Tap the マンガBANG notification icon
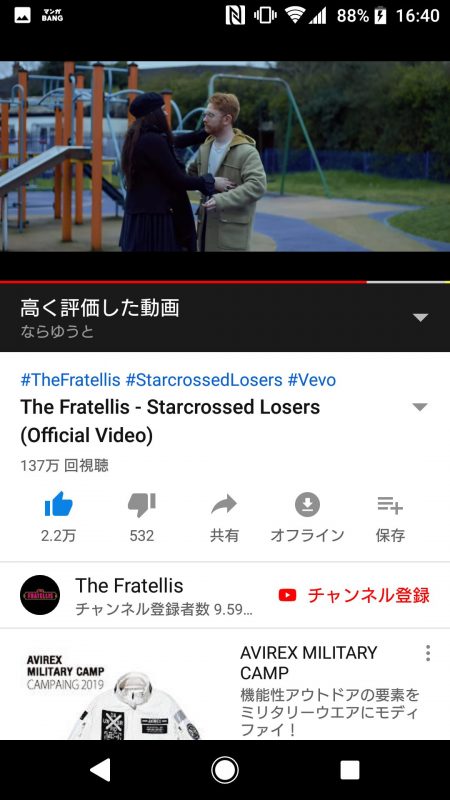 coord(53,15)
